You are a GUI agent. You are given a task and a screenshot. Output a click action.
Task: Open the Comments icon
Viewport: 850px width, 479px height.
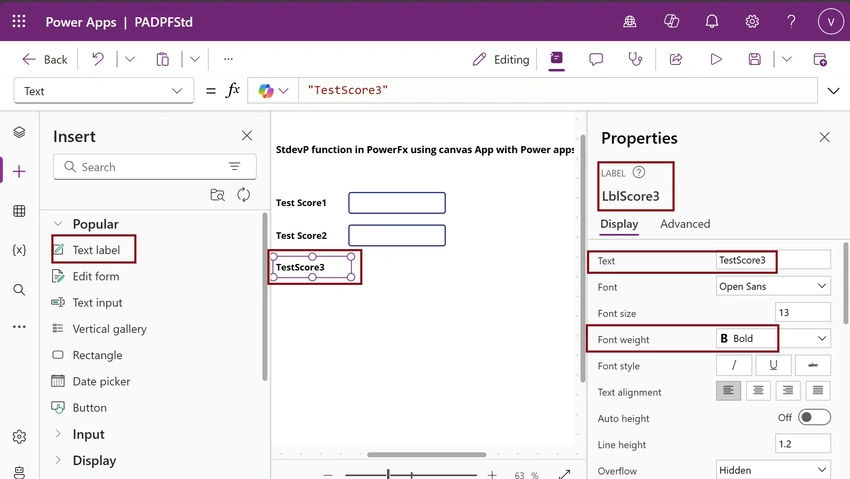click(x=596, y=59)
